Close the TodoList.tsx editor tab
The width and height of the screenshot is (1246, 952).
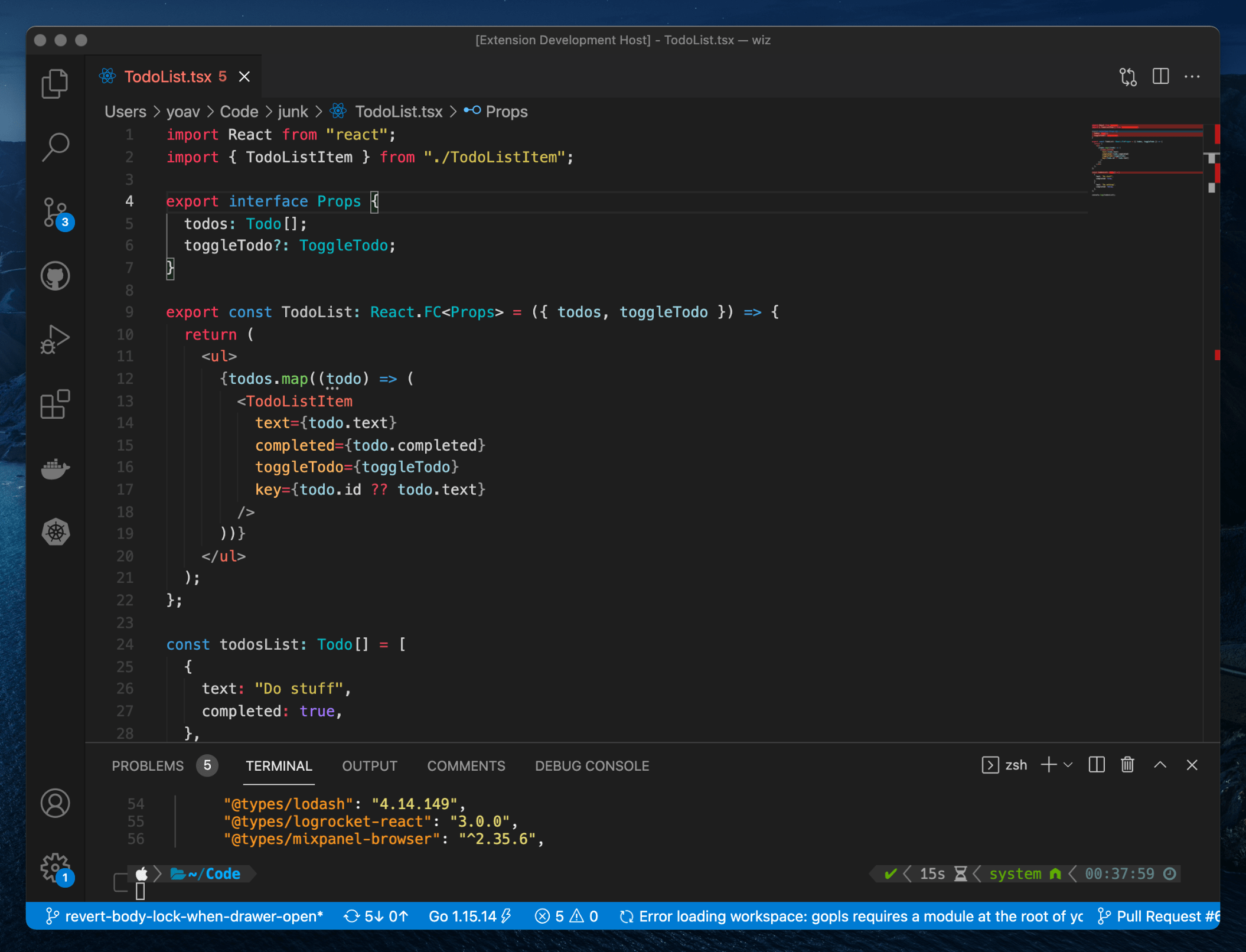[244, 77]
